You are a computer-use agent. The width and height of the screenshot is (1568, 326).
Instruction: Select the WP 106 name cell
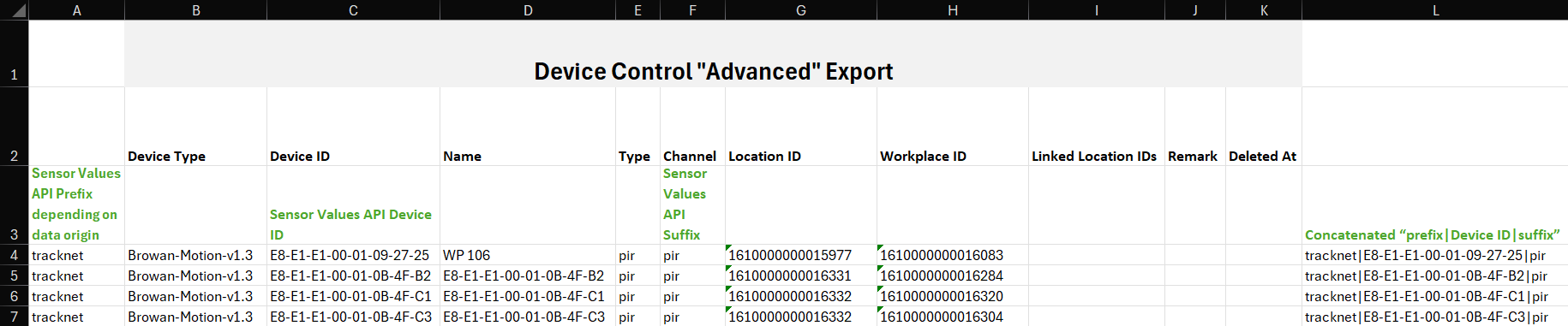(x=528, y=255)
